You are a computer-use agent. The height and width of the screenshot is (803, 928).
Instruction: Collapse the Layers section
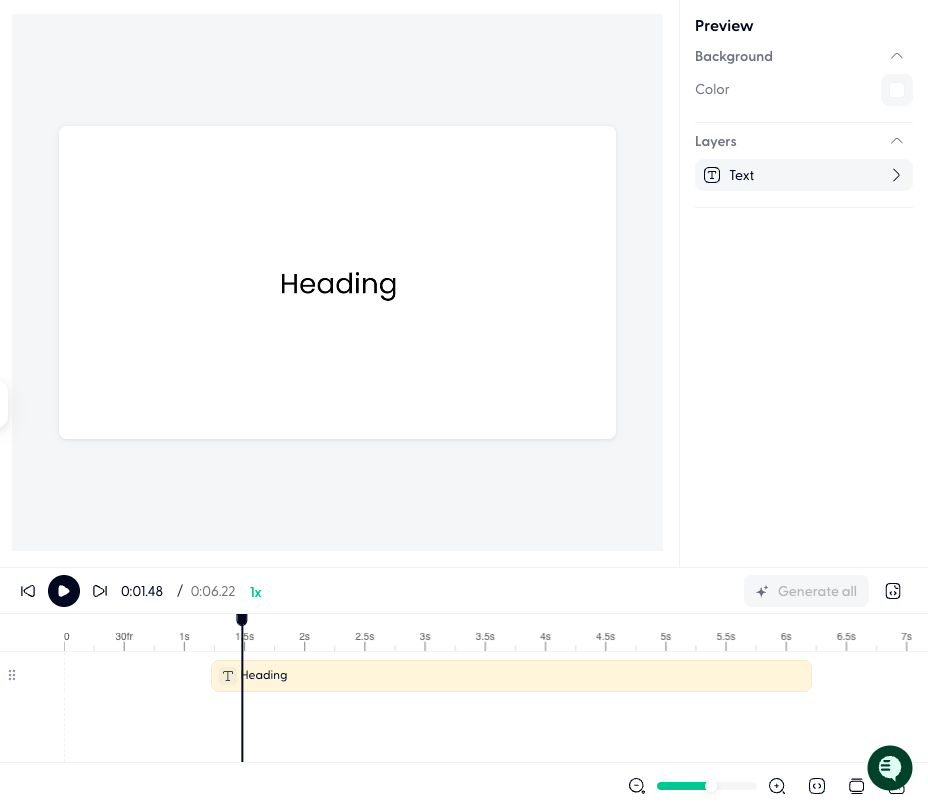point(896,141)
